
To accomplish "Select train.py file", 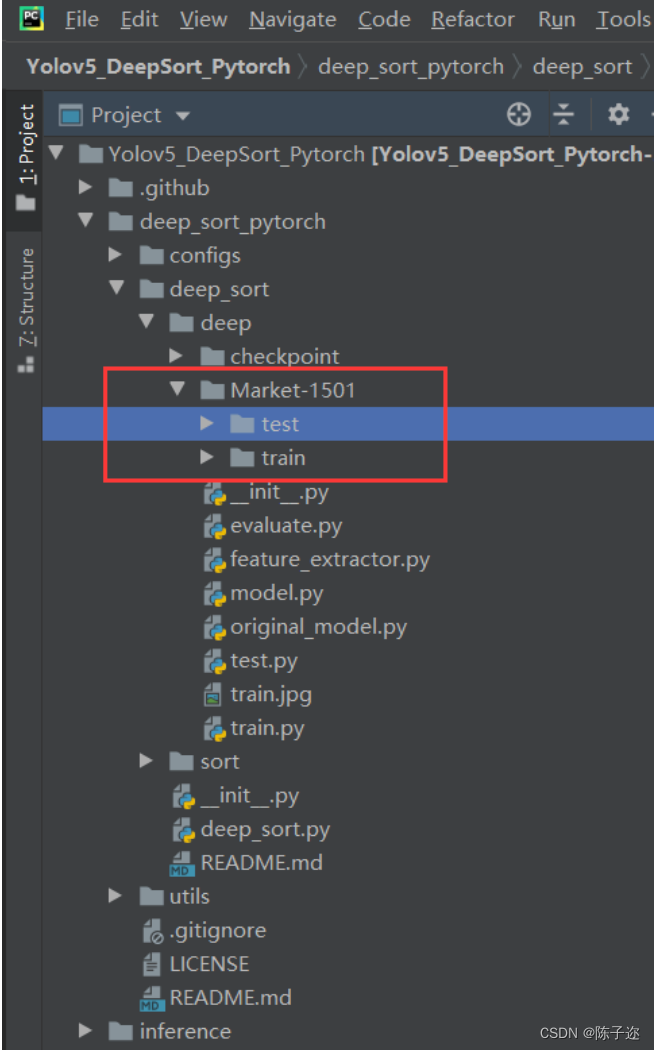I will tap(254, 728).
